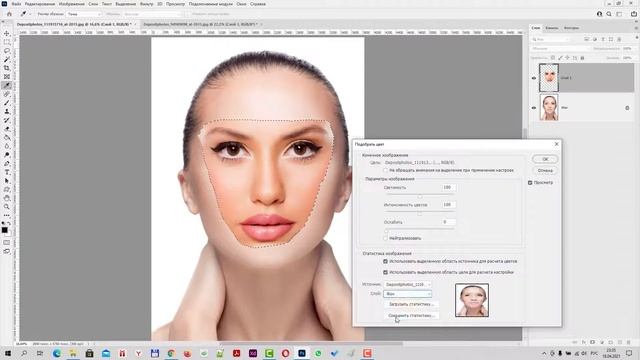The height and width of the screenshot is (360, 640).
Task: Hide the Фон layer with eye icon
Action: (x=534, y=108)
